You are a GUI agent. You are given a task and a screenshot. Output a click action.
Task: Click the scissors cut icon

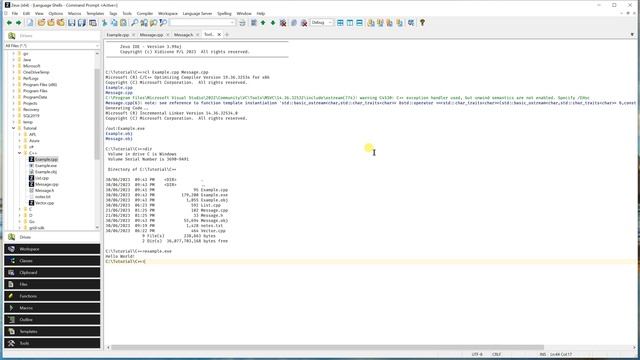(104, 23)
